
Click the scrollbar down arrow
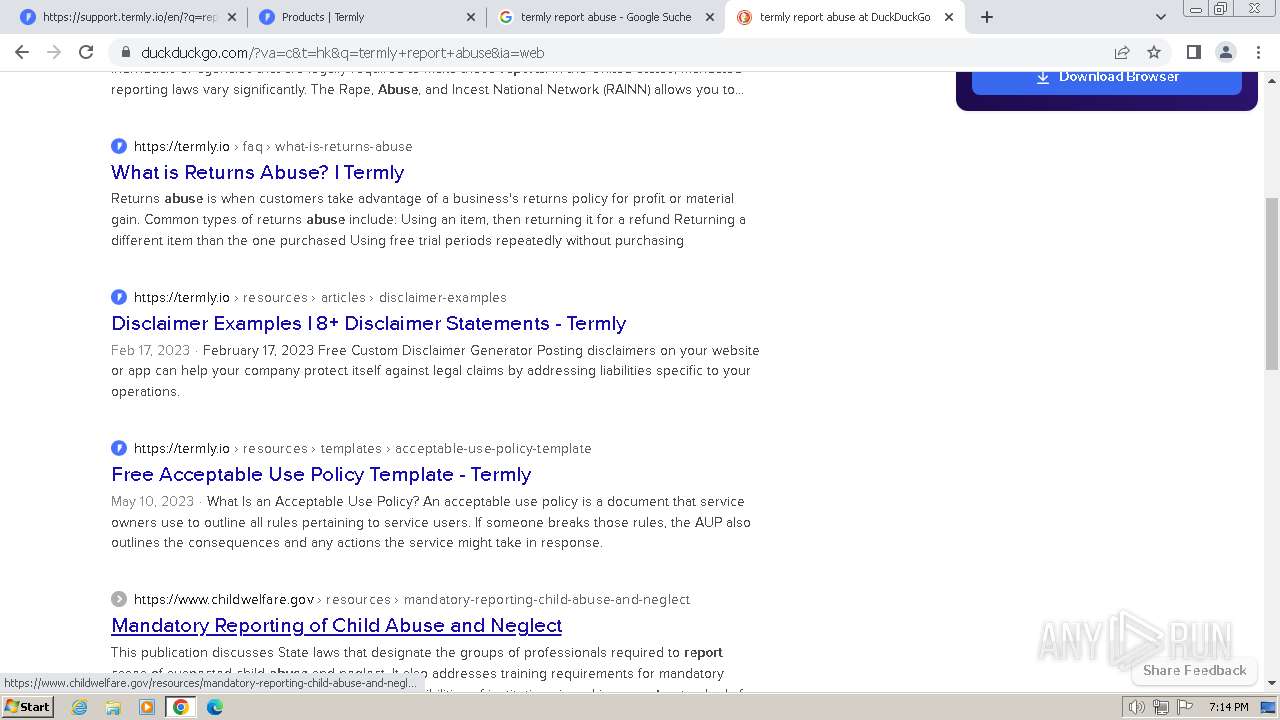(x=1272, y=683)
